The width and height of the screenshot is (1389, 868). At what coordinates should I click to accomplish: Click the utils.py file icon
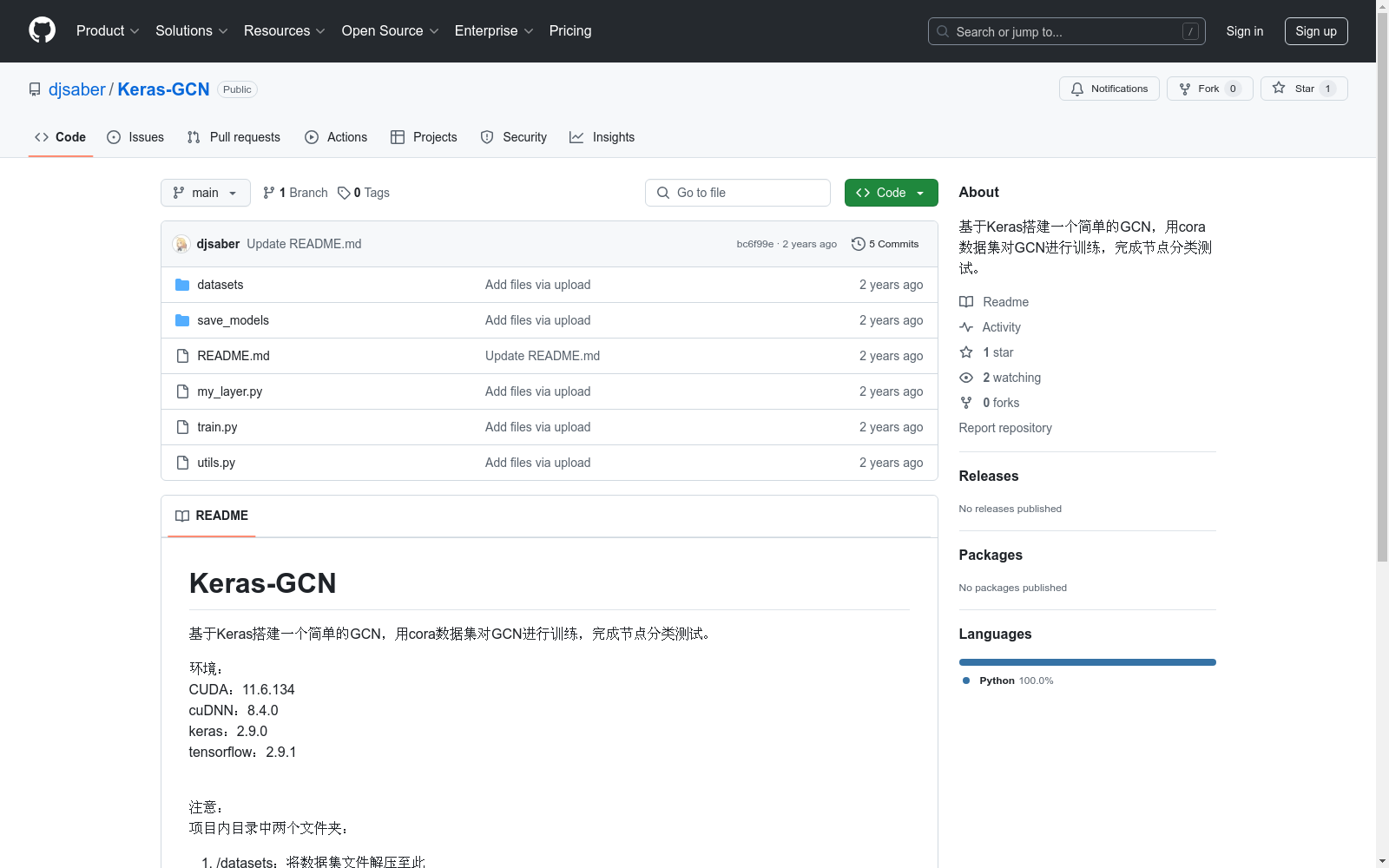pyautogui.click(x=182, y=463)
